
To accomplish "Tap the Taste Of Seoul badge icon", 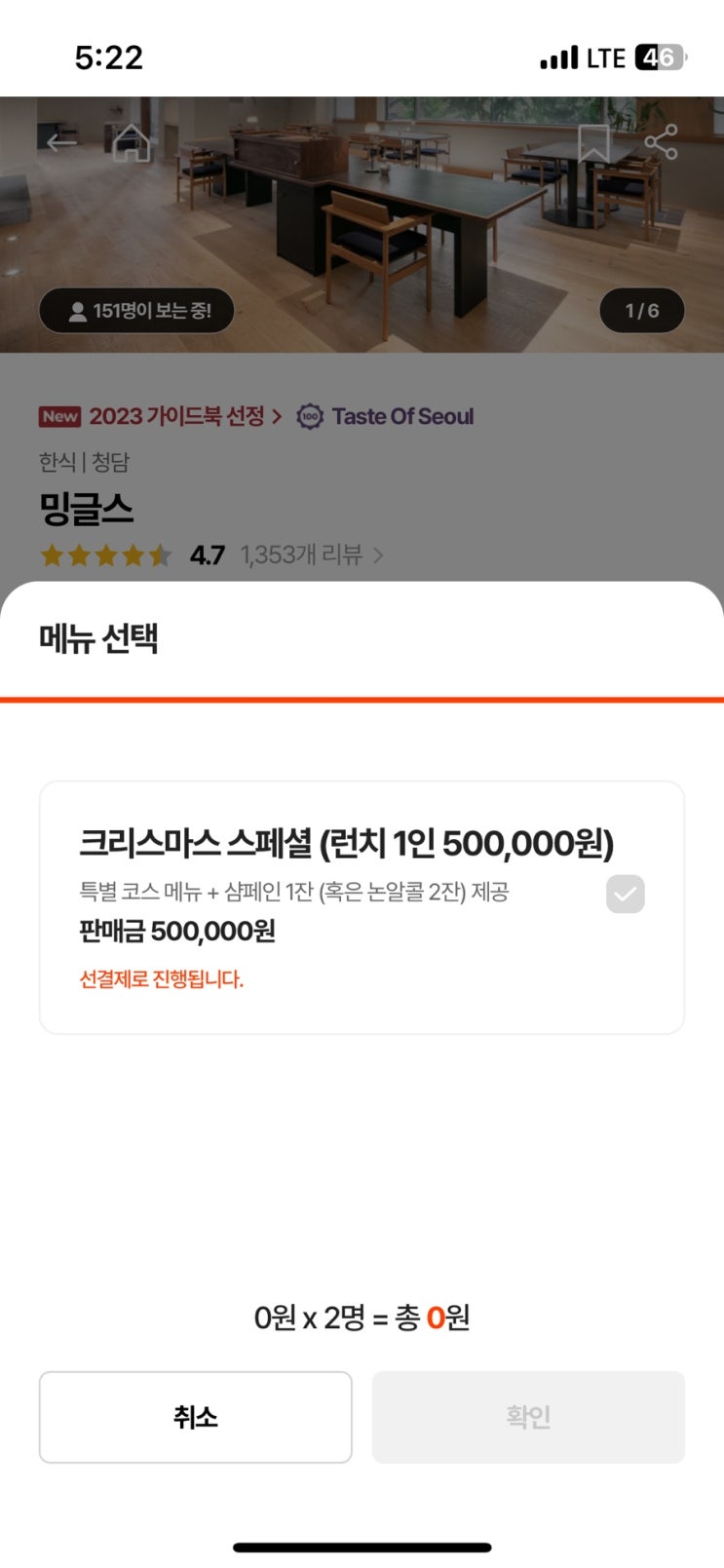I will tap(310, 417).
